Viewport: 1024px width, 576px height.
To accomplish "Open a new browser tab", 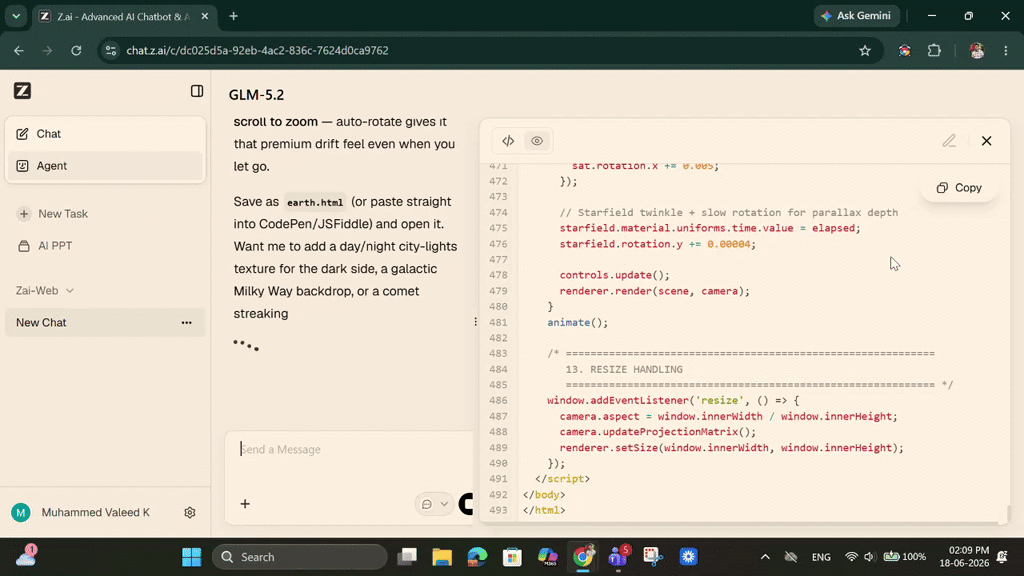I will [233, 16].
